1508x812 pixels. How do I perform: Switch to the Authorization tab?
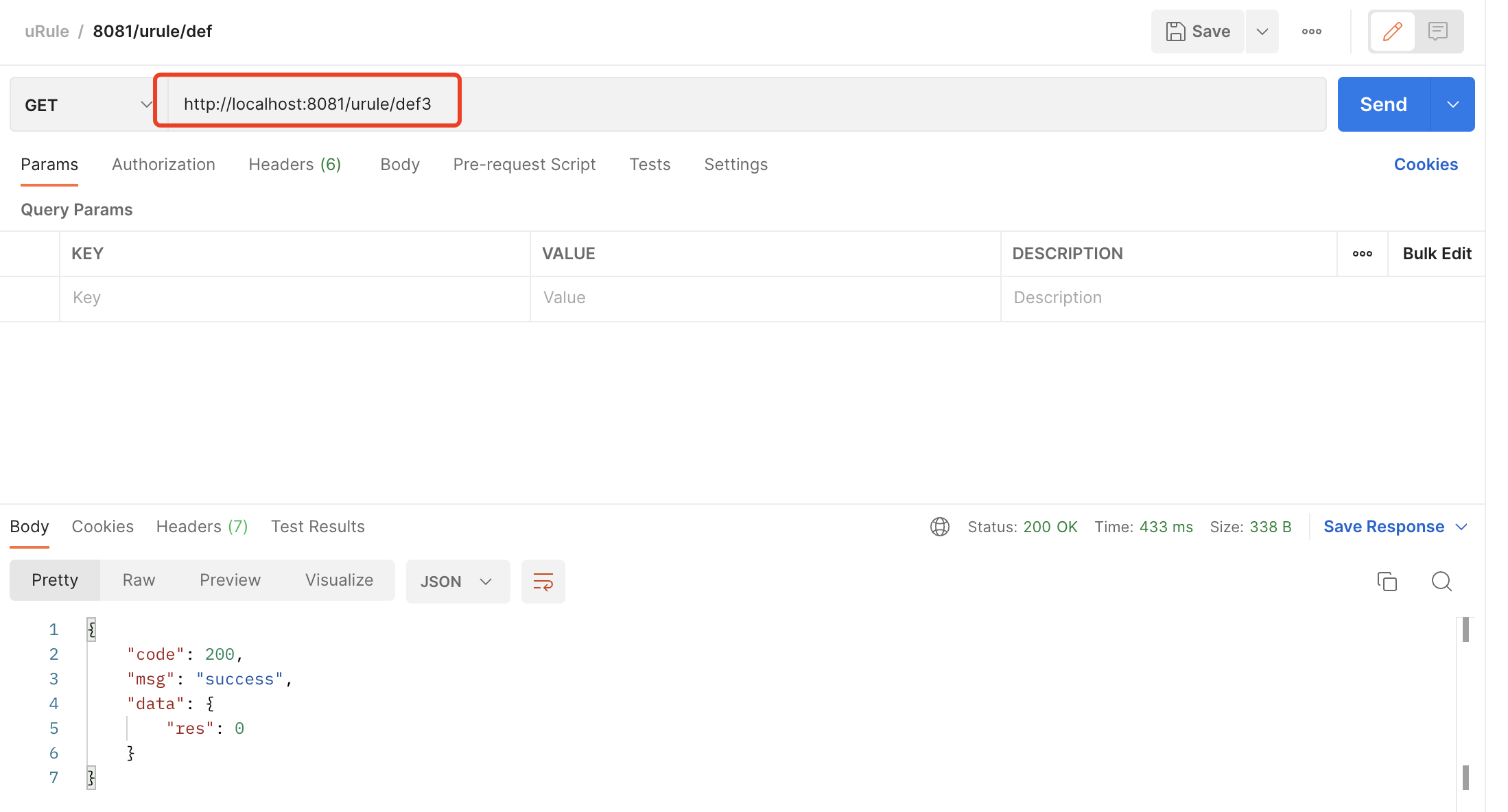pyautogui.click(x=163, y=165)
